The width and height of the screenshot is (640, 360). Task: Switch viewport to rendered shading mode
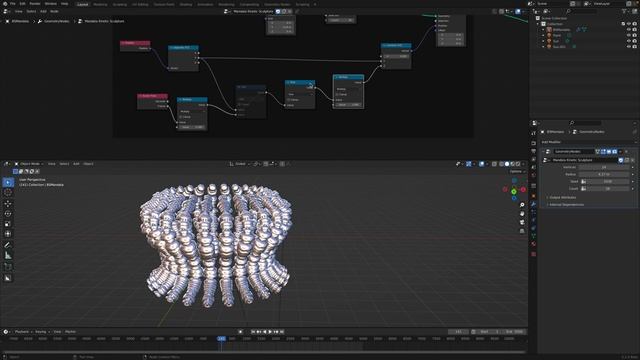pyautogui.click(x=518, y=164)
